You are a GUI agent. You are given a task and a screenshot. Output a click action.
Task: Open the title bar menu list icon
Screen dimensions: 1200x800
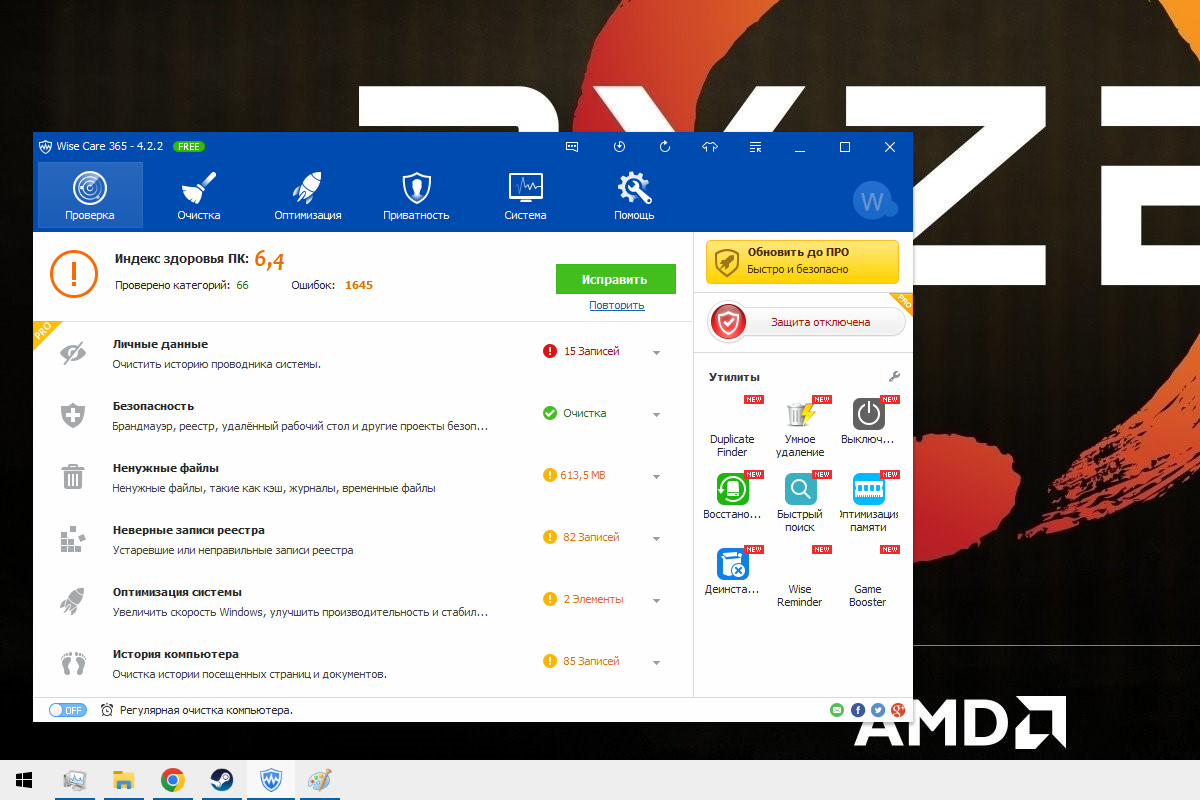point(756,147)
